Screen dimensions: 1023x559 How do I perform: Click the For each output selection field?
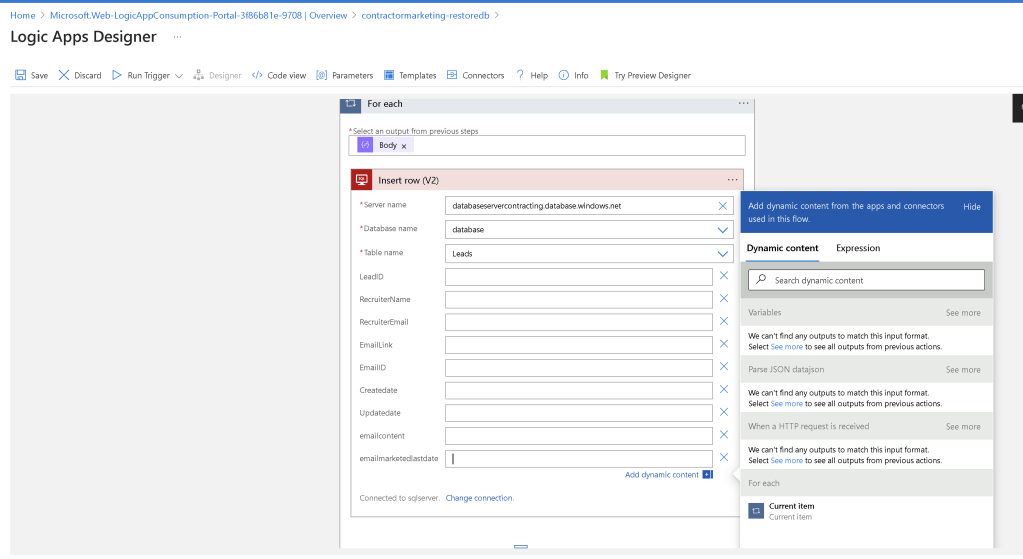[547, 145]
